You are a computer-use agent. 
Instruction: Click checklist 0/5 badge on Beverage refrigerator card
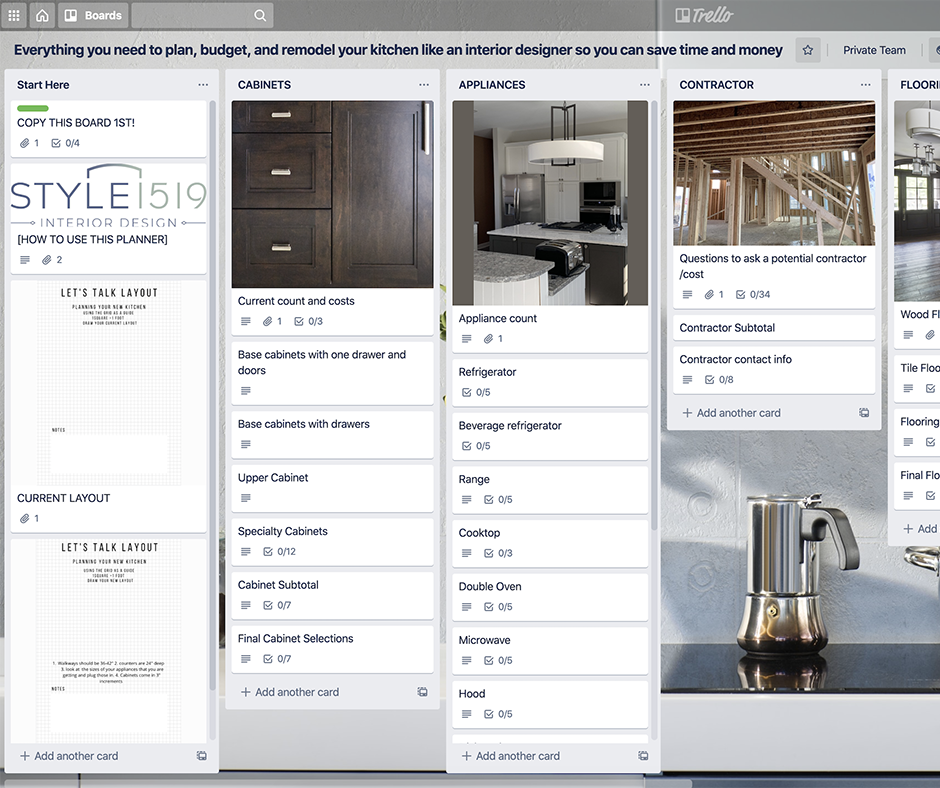click(476, 446)
